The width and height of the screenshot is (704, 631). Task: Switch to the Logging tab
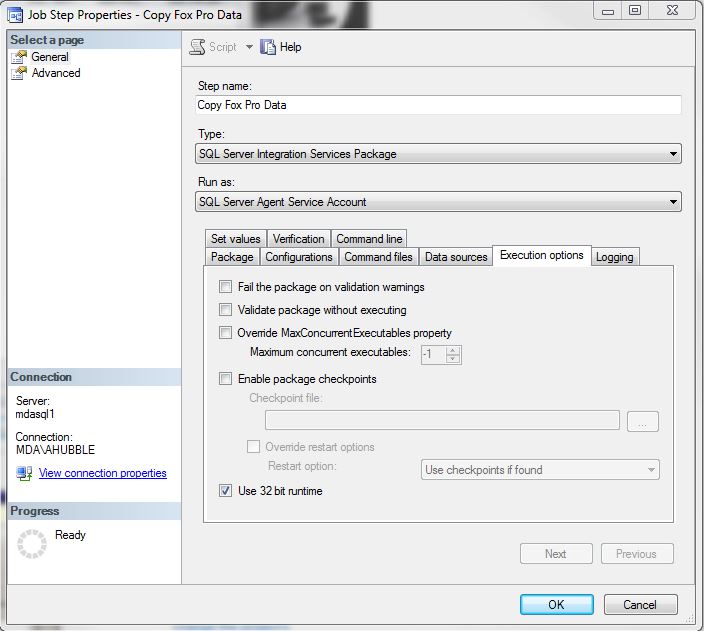[x=615, y=257]
